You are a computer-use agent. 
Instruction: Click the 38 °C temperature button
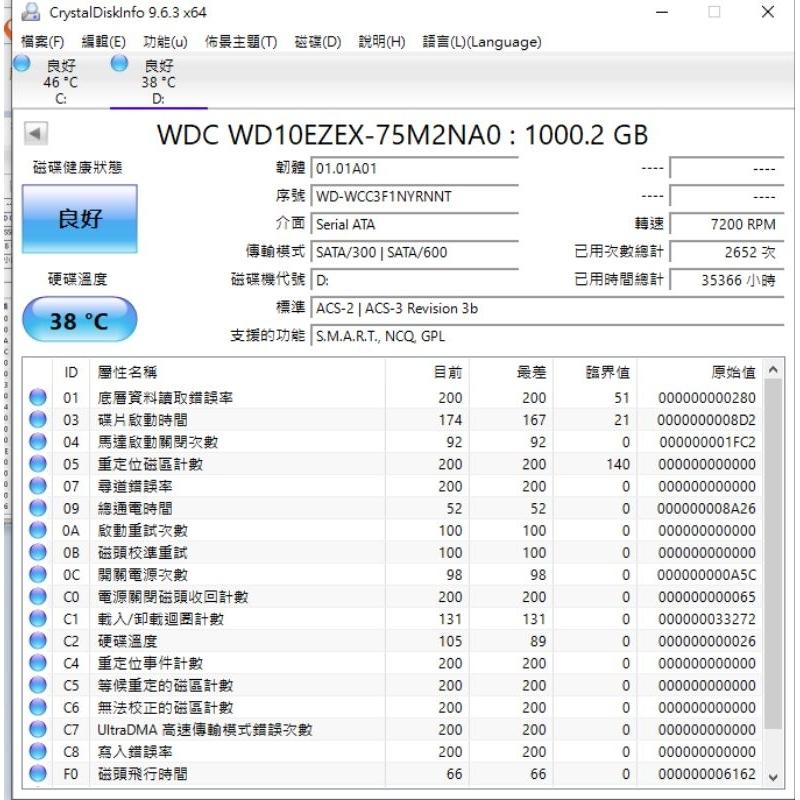[x=80, y=320]
